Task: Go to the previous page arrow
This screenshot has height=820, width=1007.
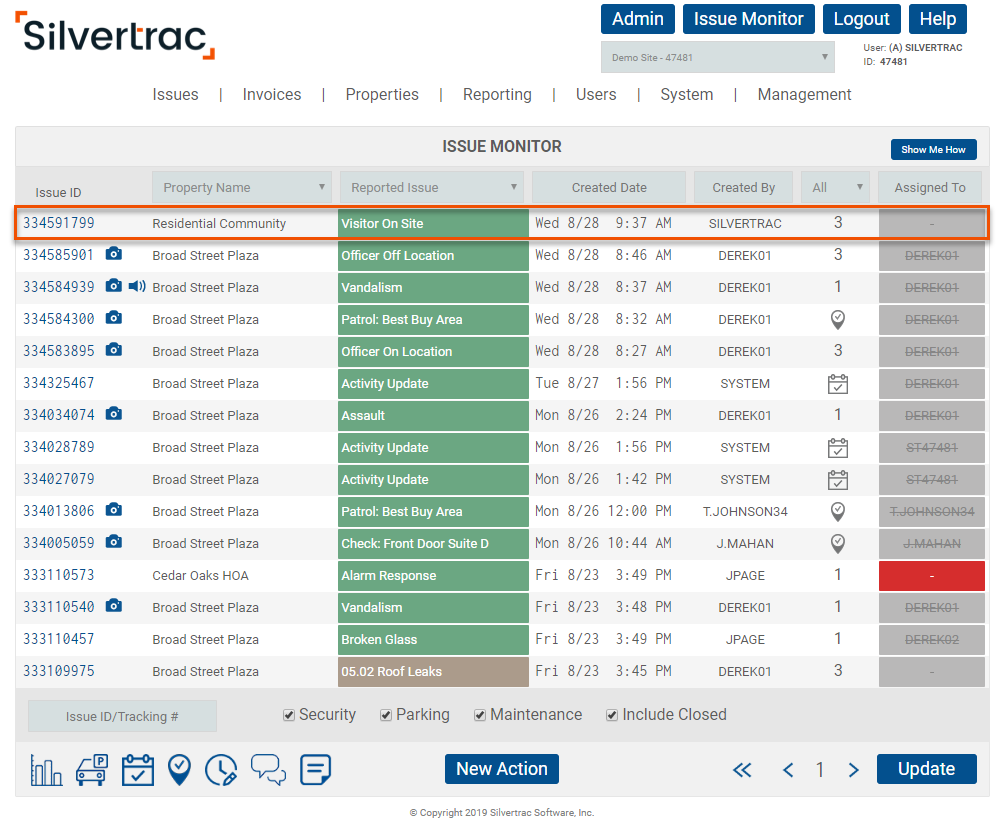Action: click(x=788, y=769)
